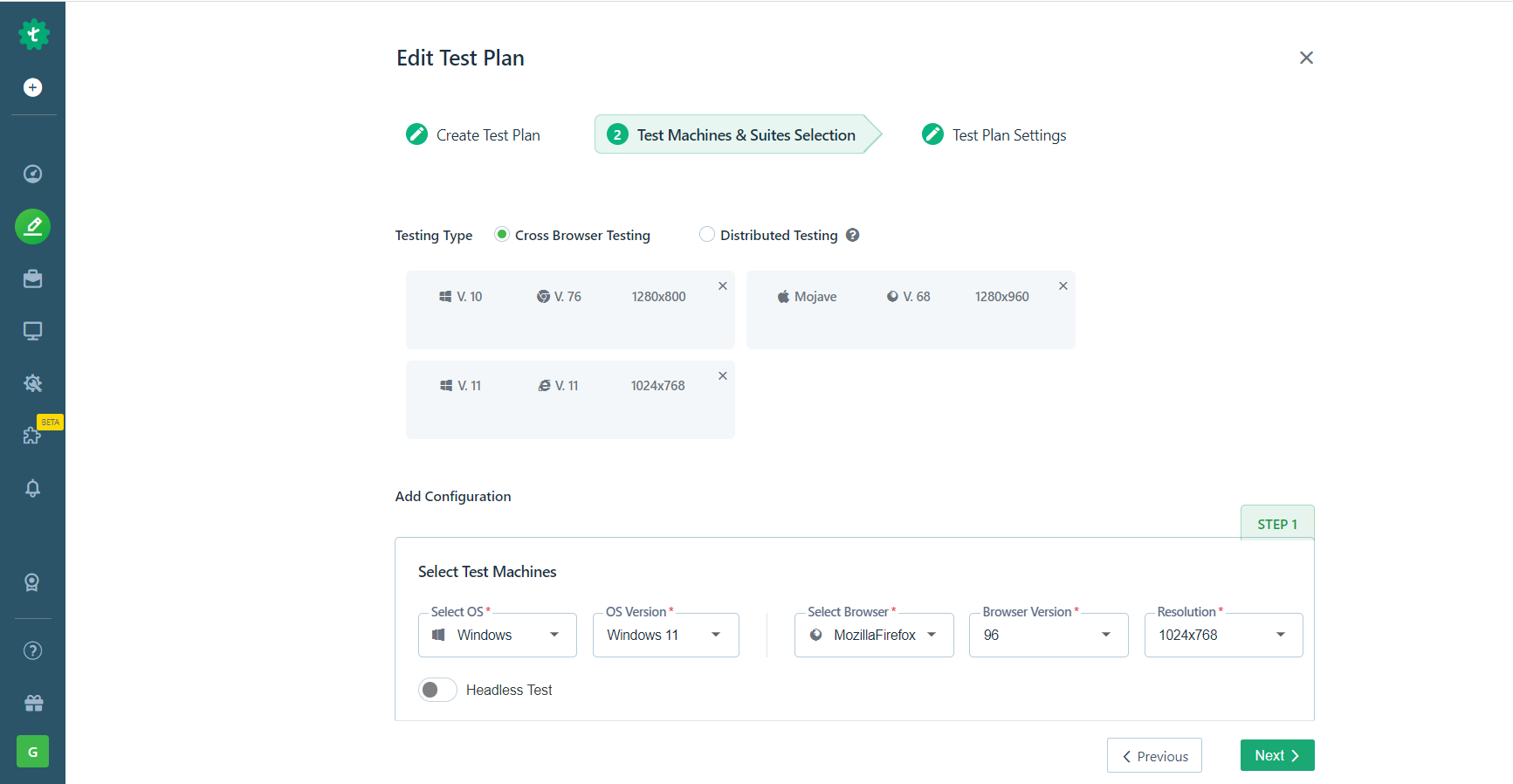
Task: Remove the Mojave V. 68 machine card
Action: (x=1063, y=286)
